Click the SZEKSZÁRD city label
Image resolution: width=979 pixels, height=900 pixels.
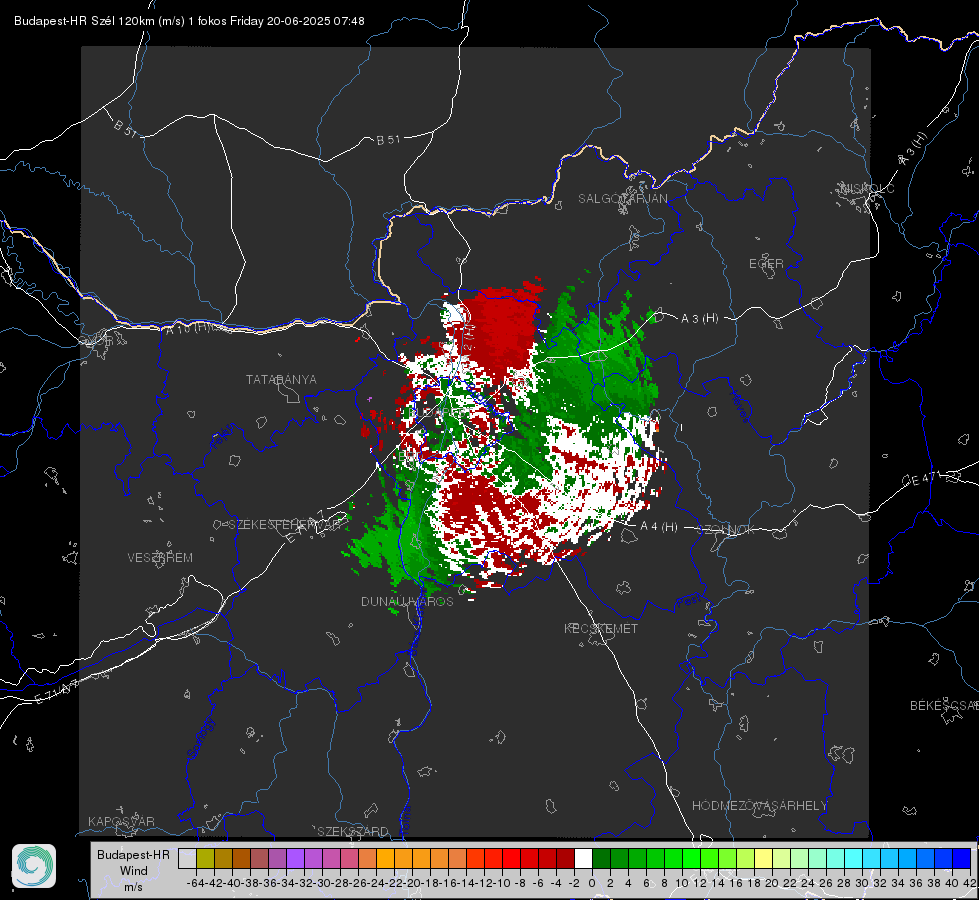(353, 831)
